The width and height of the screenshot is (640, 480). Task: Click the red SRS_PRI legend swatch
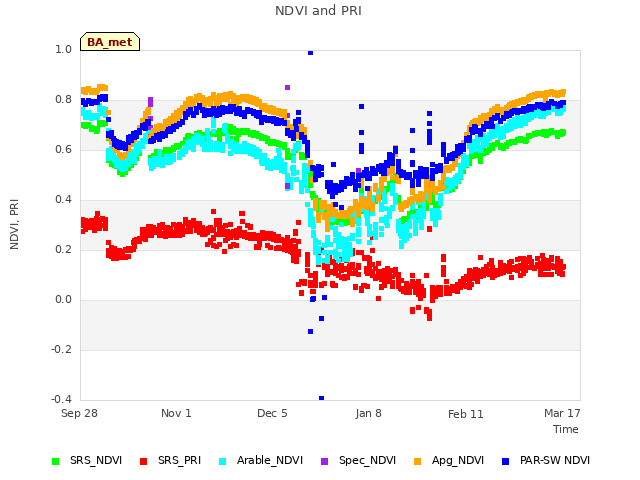tap(143, 462)
